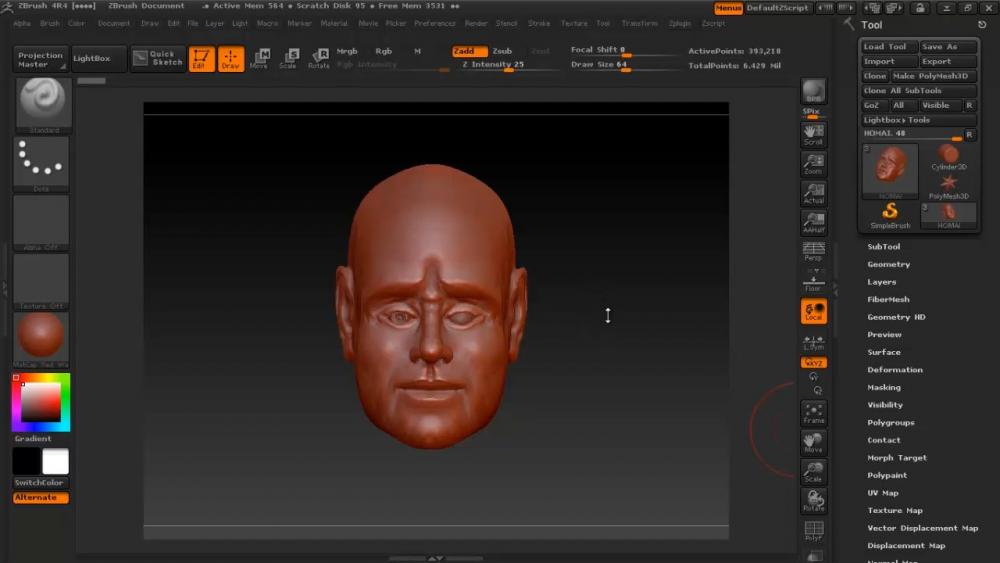Expand the Geometry section

(x=888, y=264)
